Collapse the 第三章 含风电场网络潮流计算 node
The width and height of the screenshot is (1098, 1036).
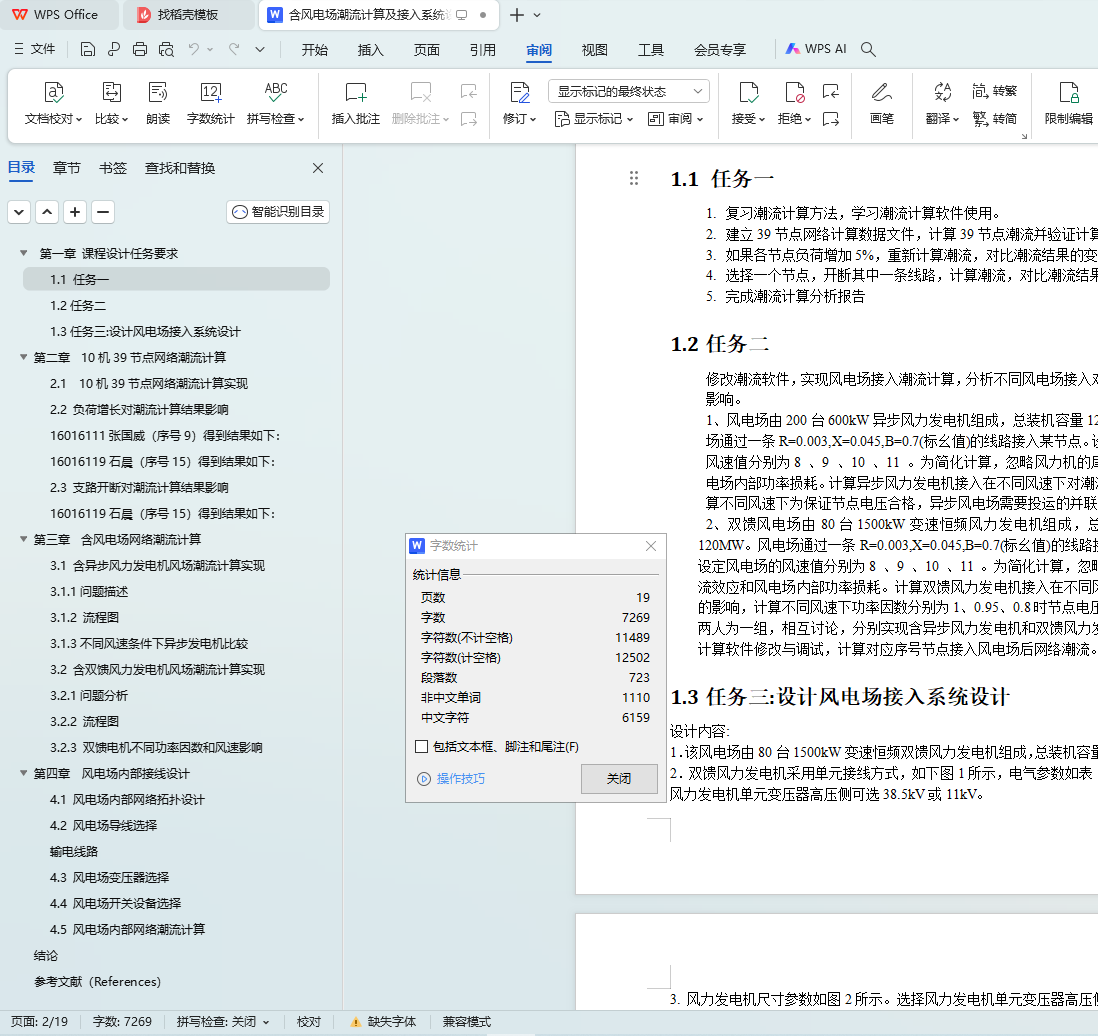click(24, 539)
